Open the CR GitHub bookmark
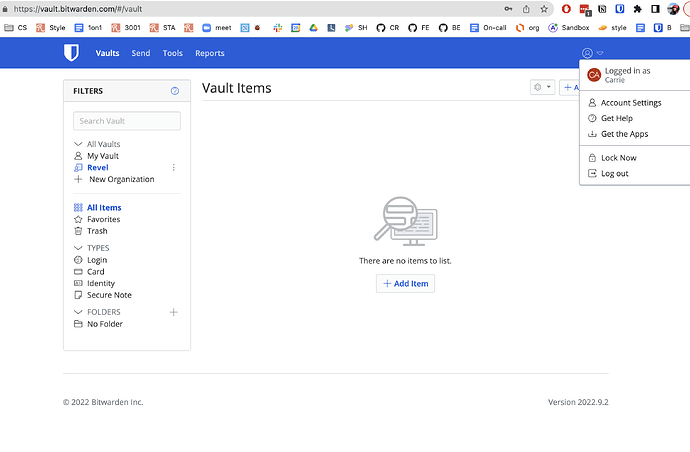This screenshot has width=690, height=452. [388, 28]
